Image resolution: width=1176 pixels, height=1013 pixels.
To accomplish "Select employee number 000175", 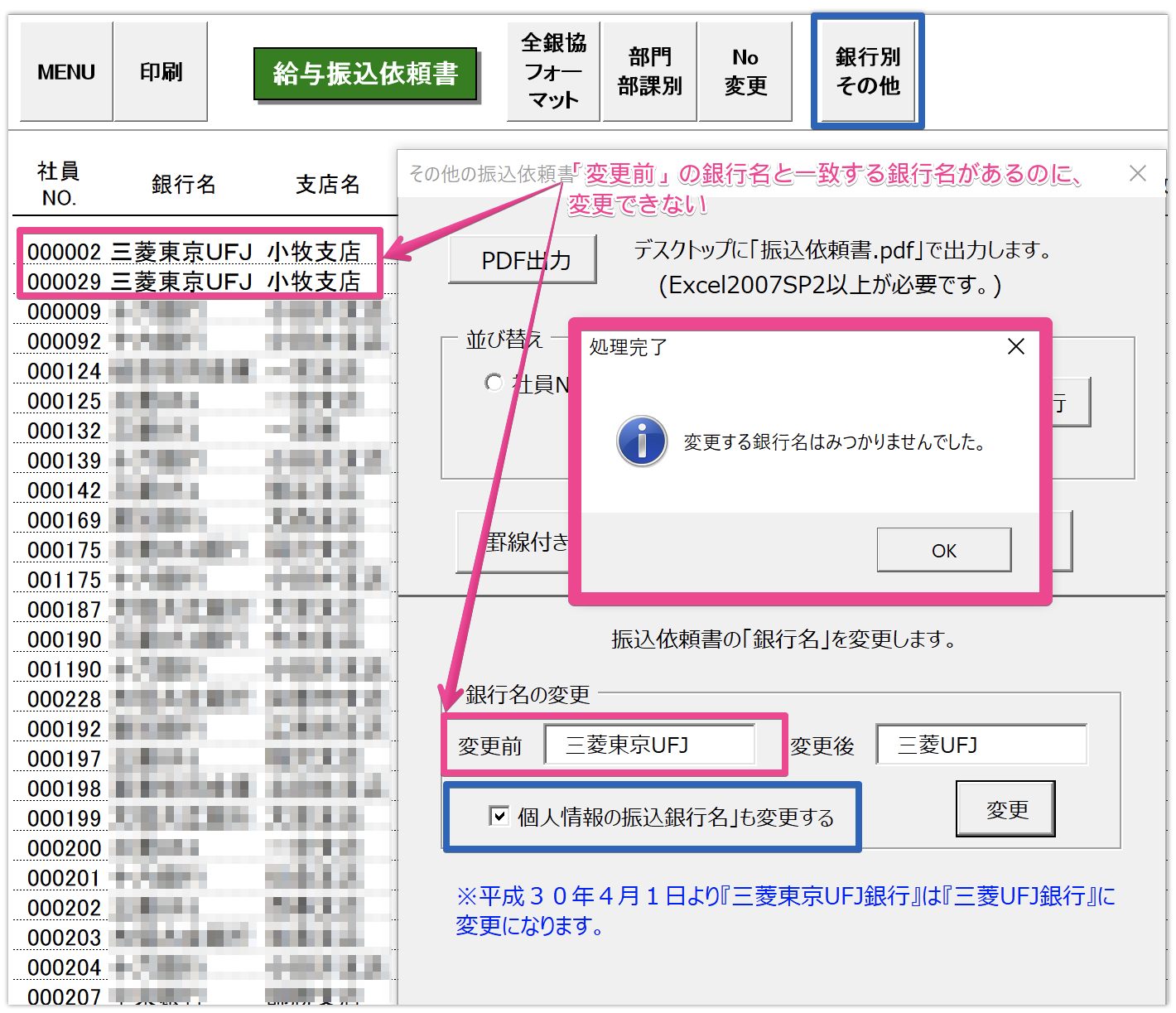I will pos(65,550).
